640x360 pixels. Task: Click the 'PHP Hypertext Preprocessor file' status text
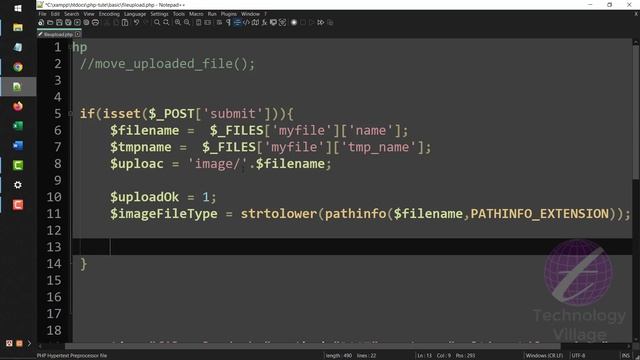(x=72, y=356)
